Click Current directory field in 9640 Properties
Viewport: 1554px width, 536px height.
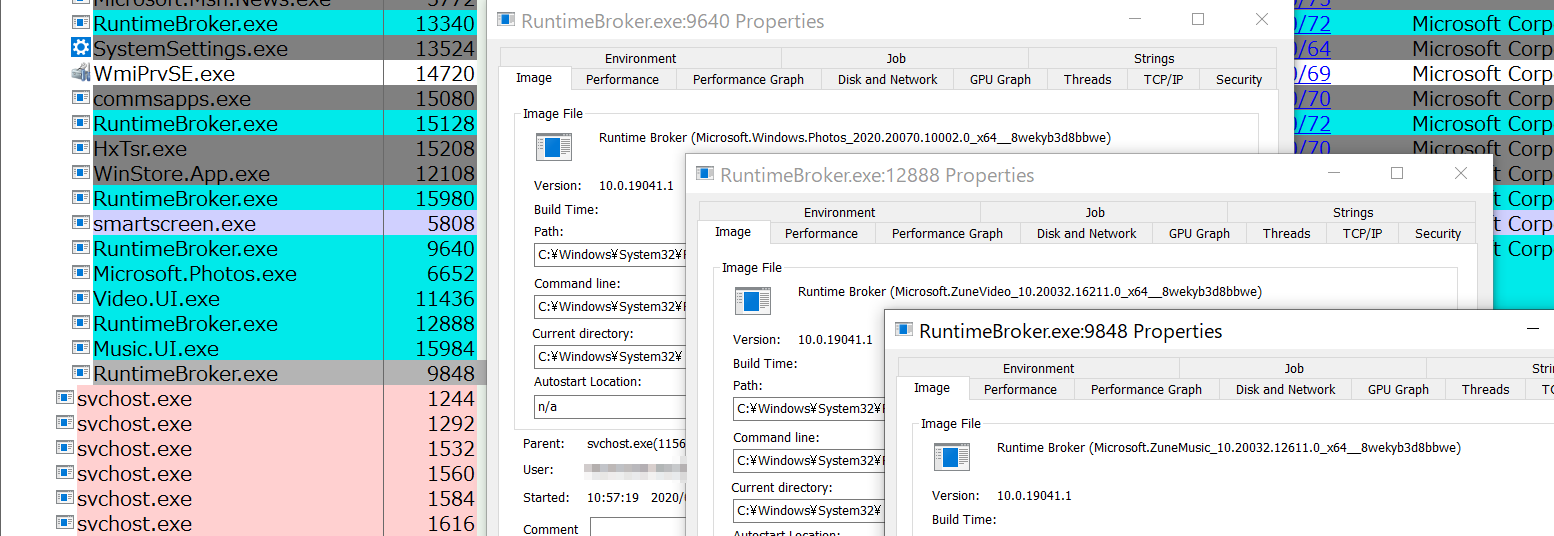pos(609,356)
